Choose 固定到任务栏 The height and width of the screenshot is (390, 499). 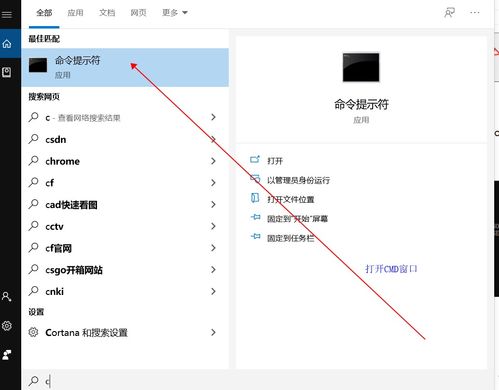[291, 238]
